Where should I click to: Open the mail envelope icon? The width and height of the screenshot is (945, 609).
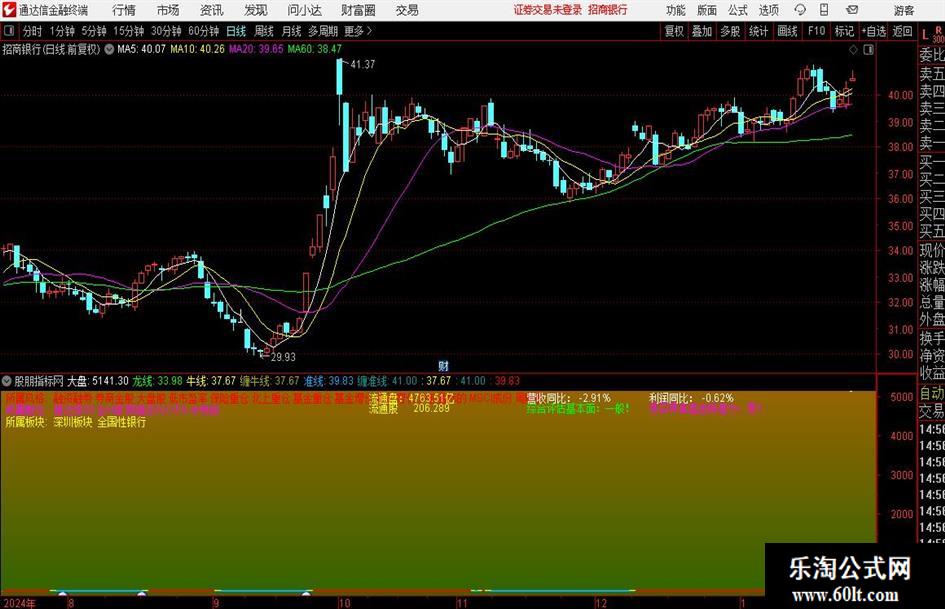(852, 10)
